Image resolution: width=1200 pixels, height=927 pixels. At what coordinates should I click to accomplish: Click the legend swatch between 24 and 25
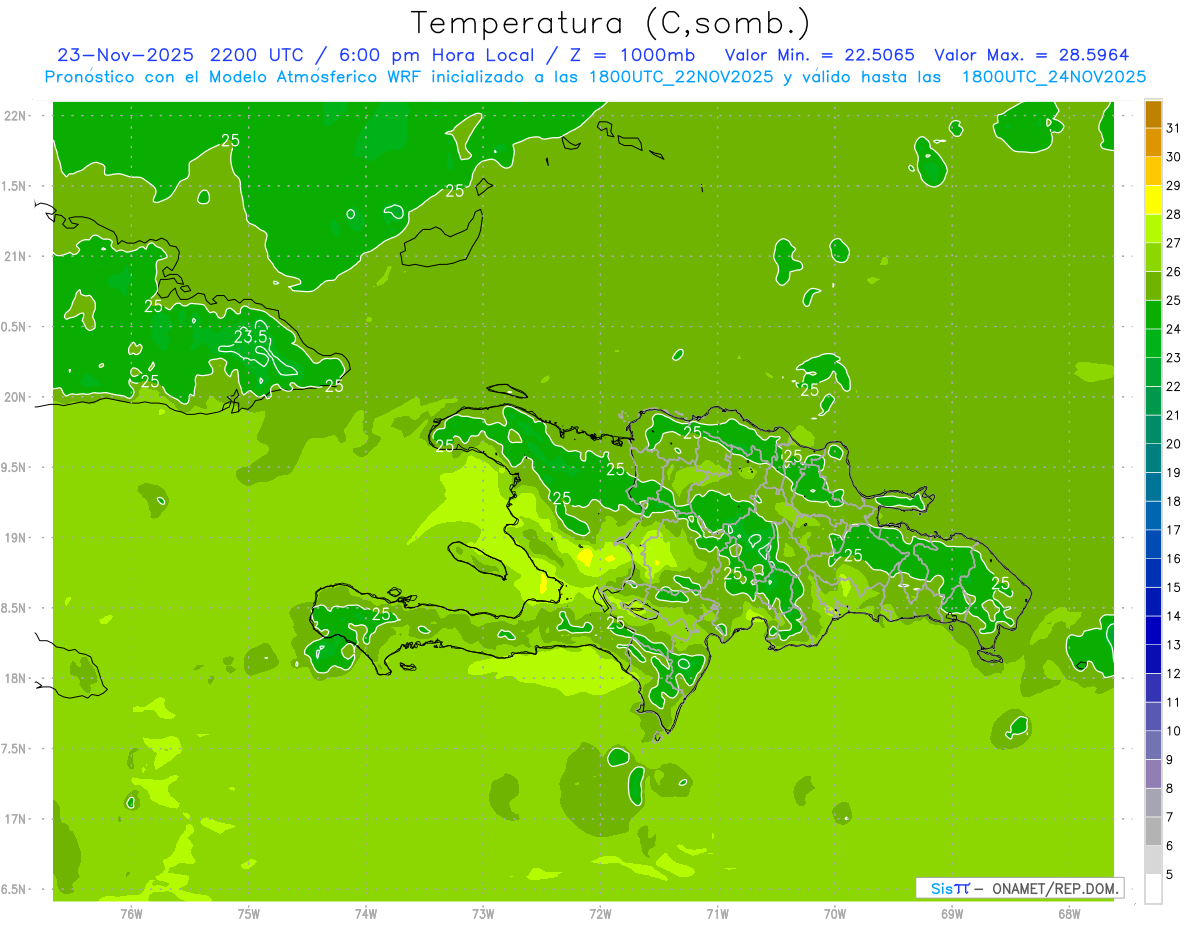point(1153,314)
